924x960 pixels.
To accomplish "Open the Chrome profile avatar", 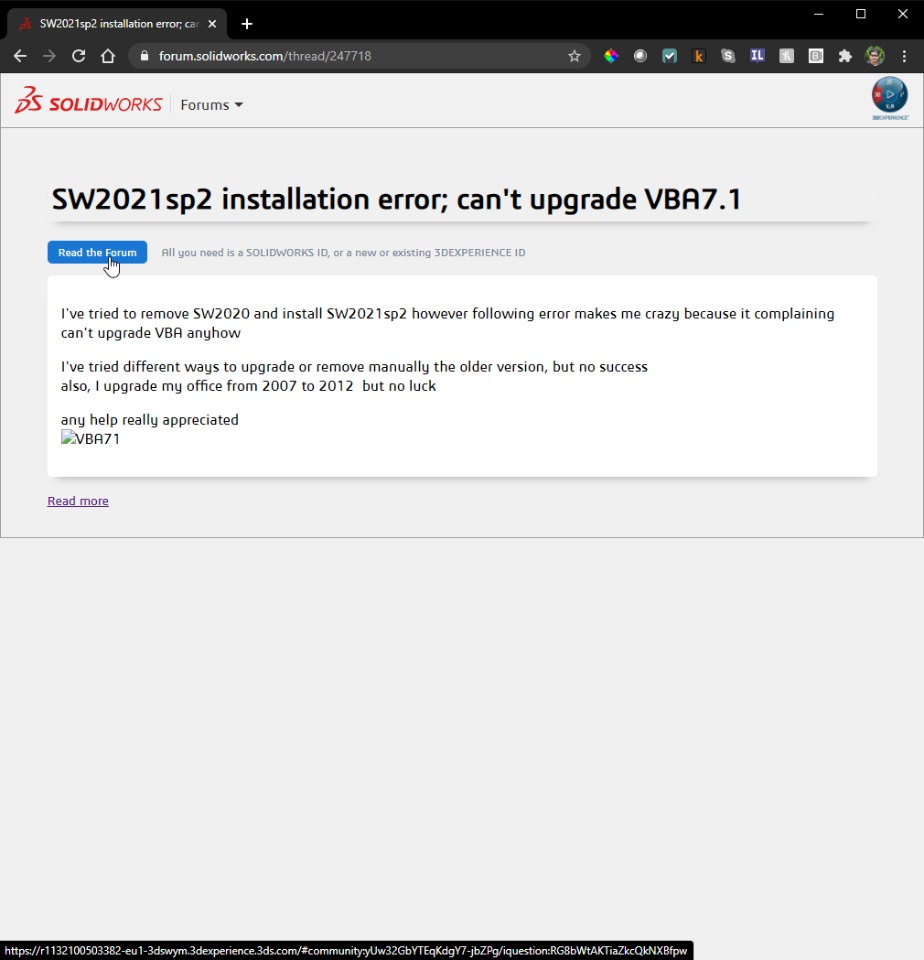I will [x=875, y=56].
